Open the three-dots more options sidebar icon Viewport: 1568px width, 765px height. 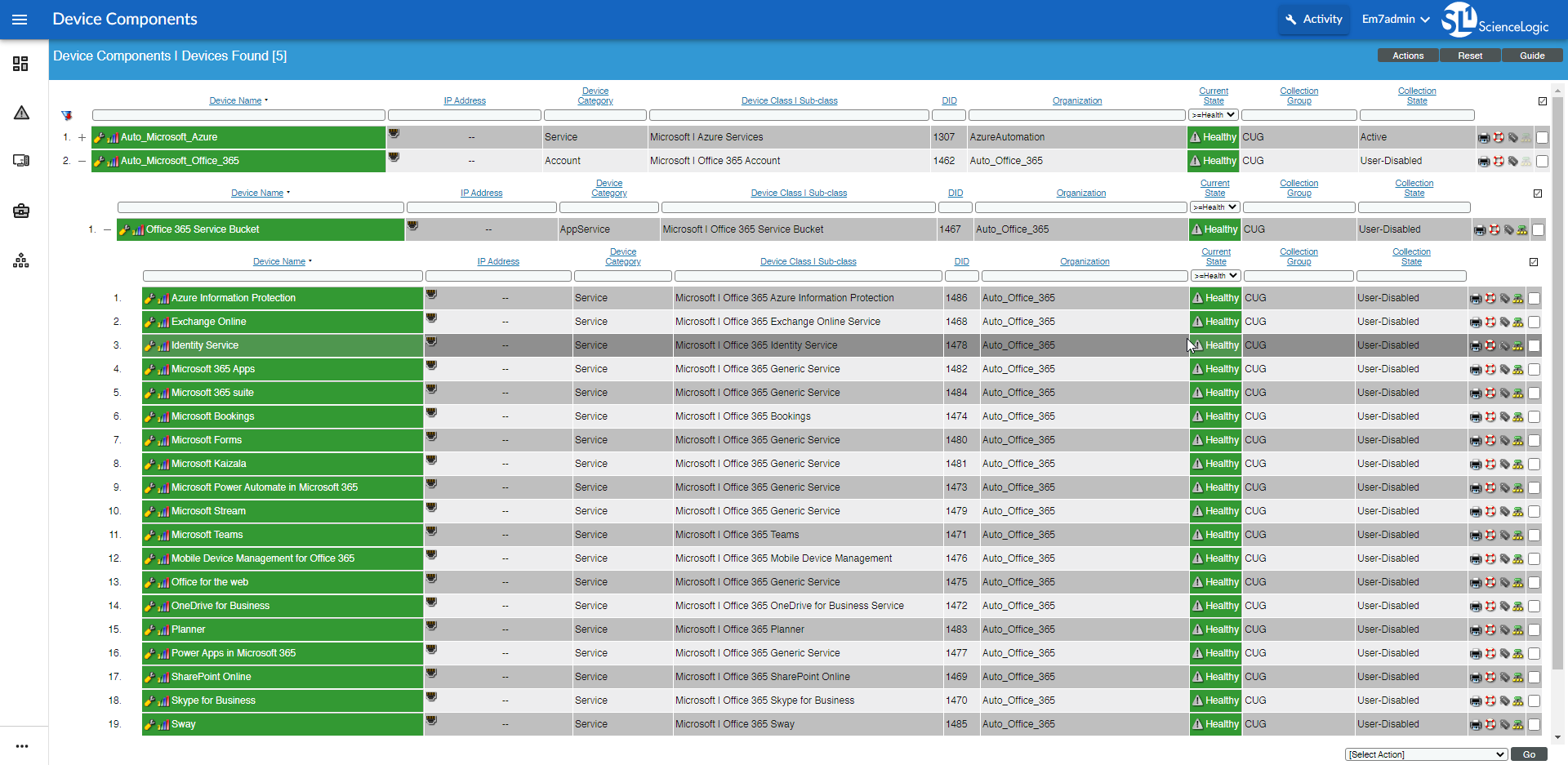21,746
